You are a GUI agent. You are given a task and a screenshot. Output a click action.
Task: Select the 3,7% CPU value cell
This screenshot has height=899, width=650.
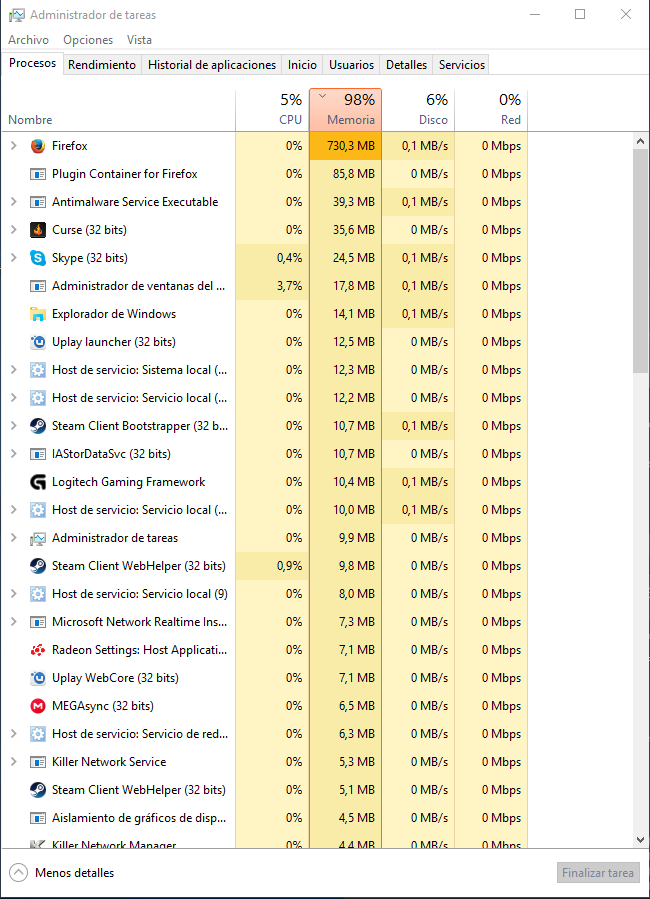point(272,286)
